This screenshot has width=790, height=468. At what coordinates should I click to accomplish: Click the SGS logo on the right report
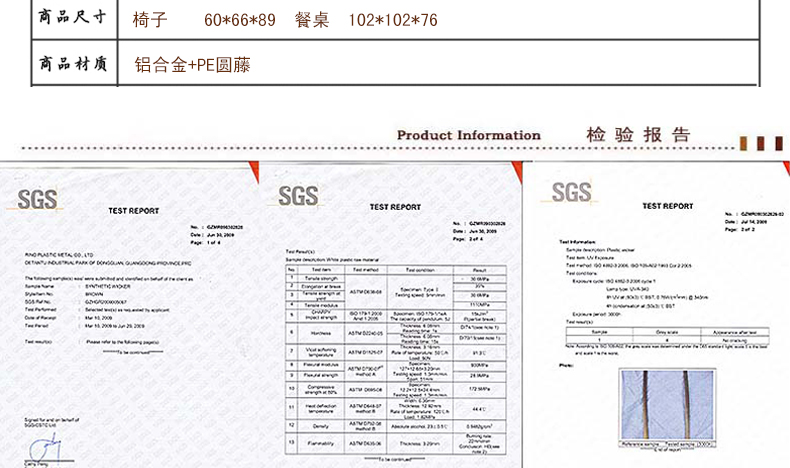pyautogui.click(x=571, y=191)
